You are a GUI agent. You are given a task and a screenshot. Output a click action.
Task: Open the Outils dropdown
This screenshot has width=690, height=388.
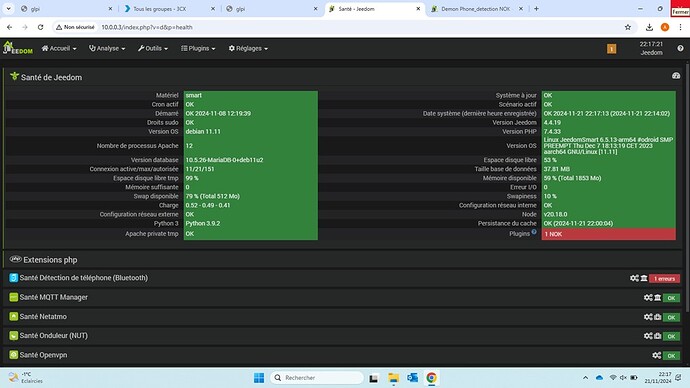click(153, 48)
